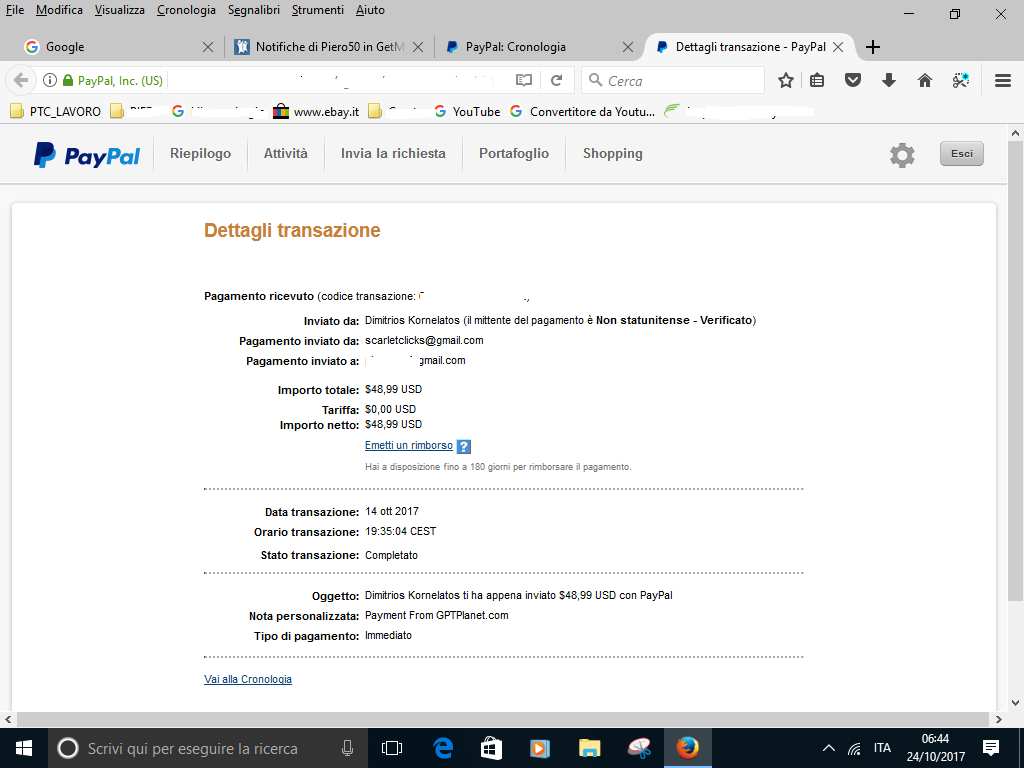Open File Explorer from the taskbar
Image resolution: width=1024 pixels, height=768 pixels.
(589, 748)
